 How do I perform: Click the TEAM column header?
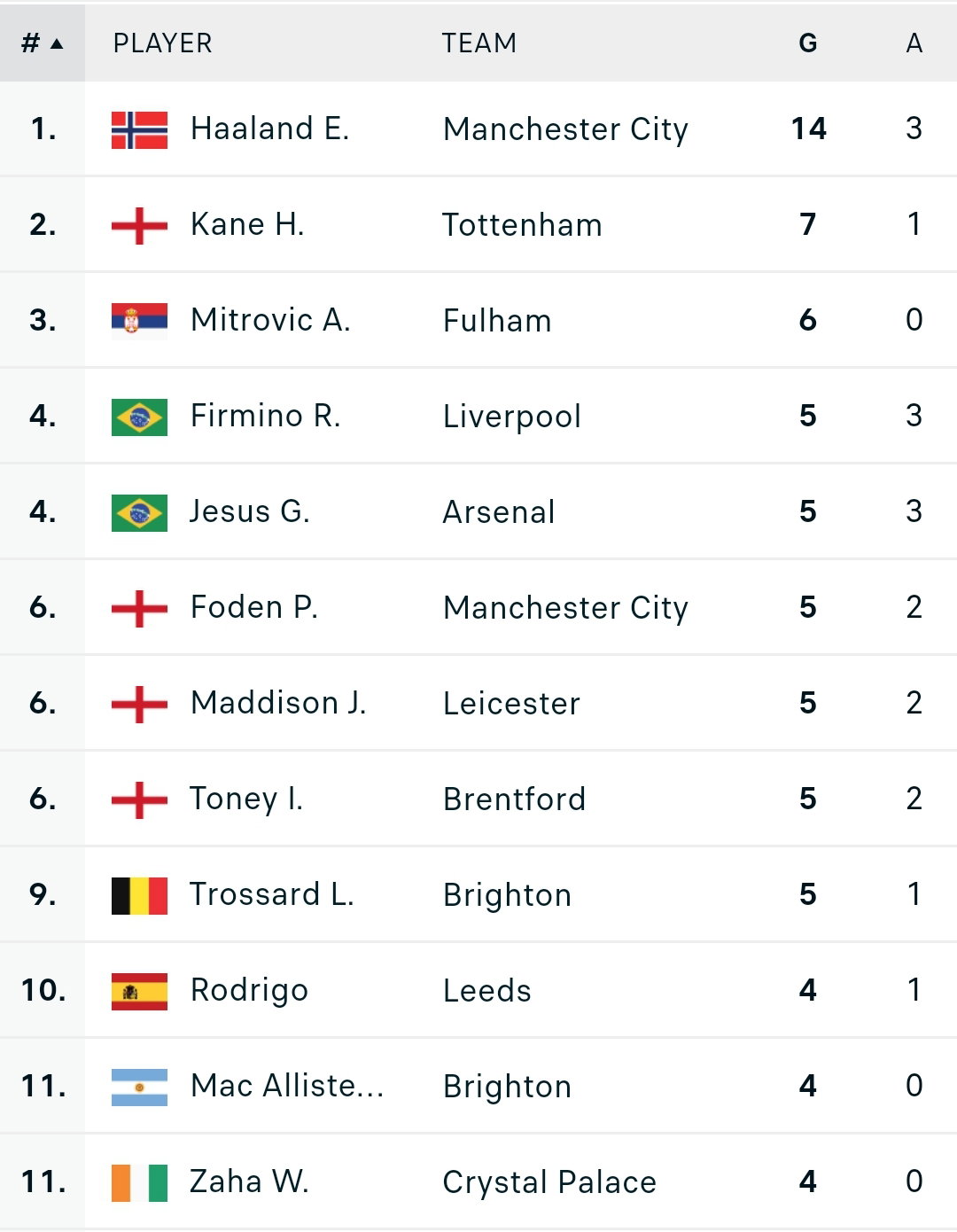click(479, 43)
